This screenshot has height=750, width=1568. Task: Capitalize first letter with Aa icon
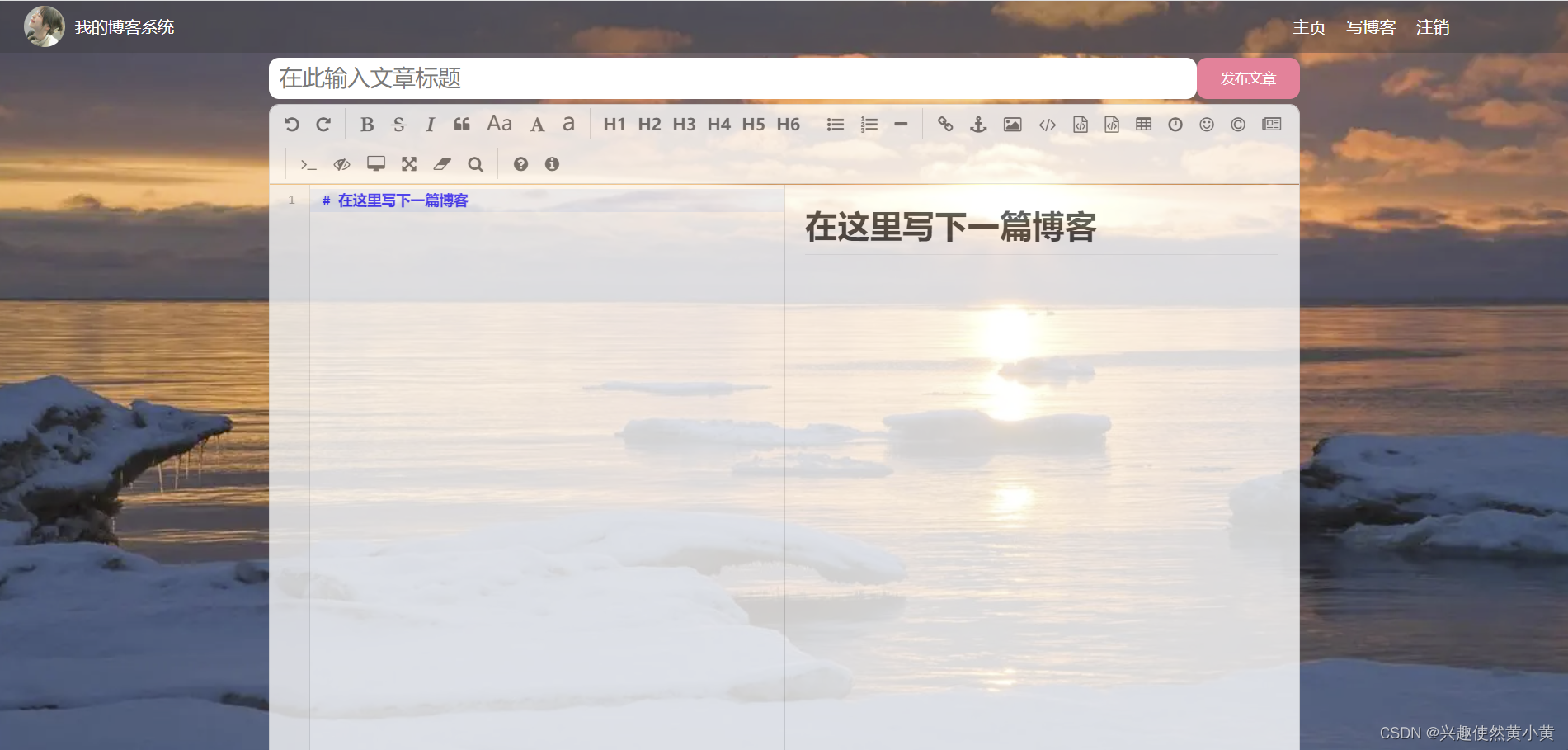[500, 124]
